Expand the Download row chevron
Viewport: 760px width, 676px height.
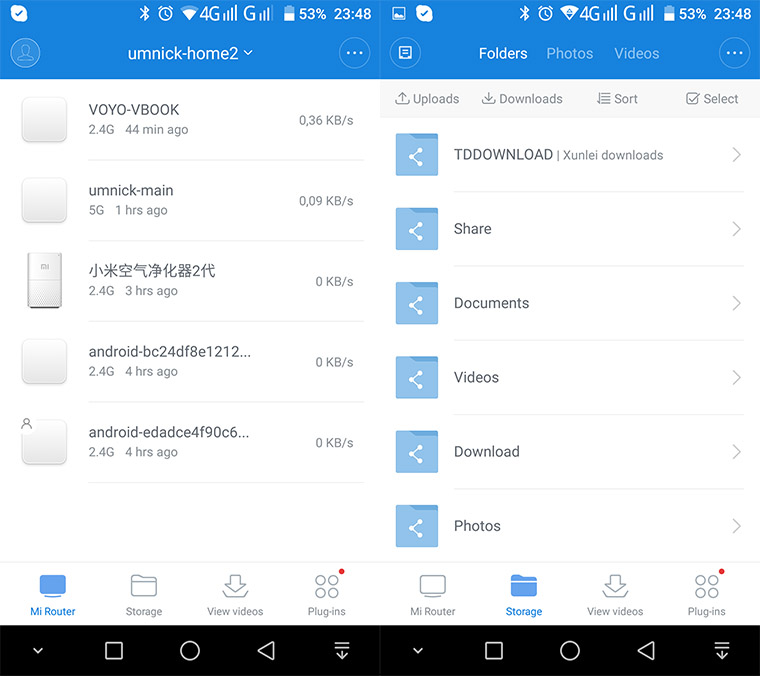(736, 452)
